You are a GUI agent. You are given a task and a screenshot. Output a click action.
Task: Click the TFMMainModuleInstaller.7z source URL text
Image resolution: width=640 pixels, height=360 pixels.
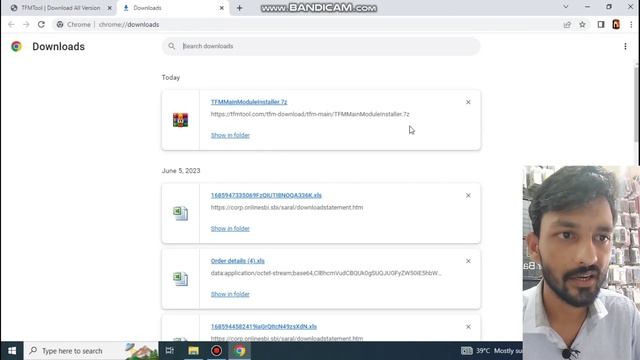click(310, 114)
